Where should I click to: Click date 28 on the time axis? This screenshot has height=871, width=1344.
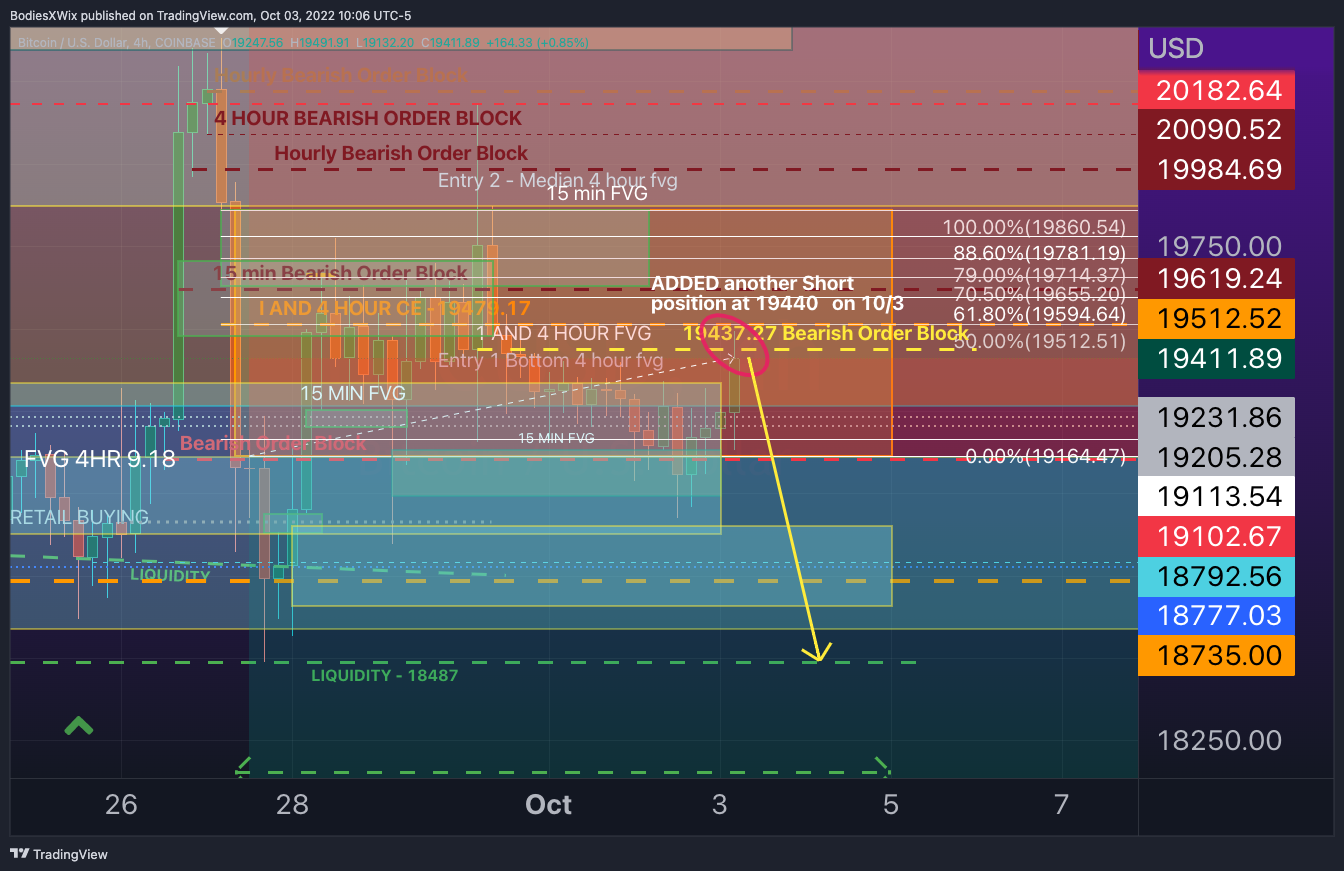(292, 804)
